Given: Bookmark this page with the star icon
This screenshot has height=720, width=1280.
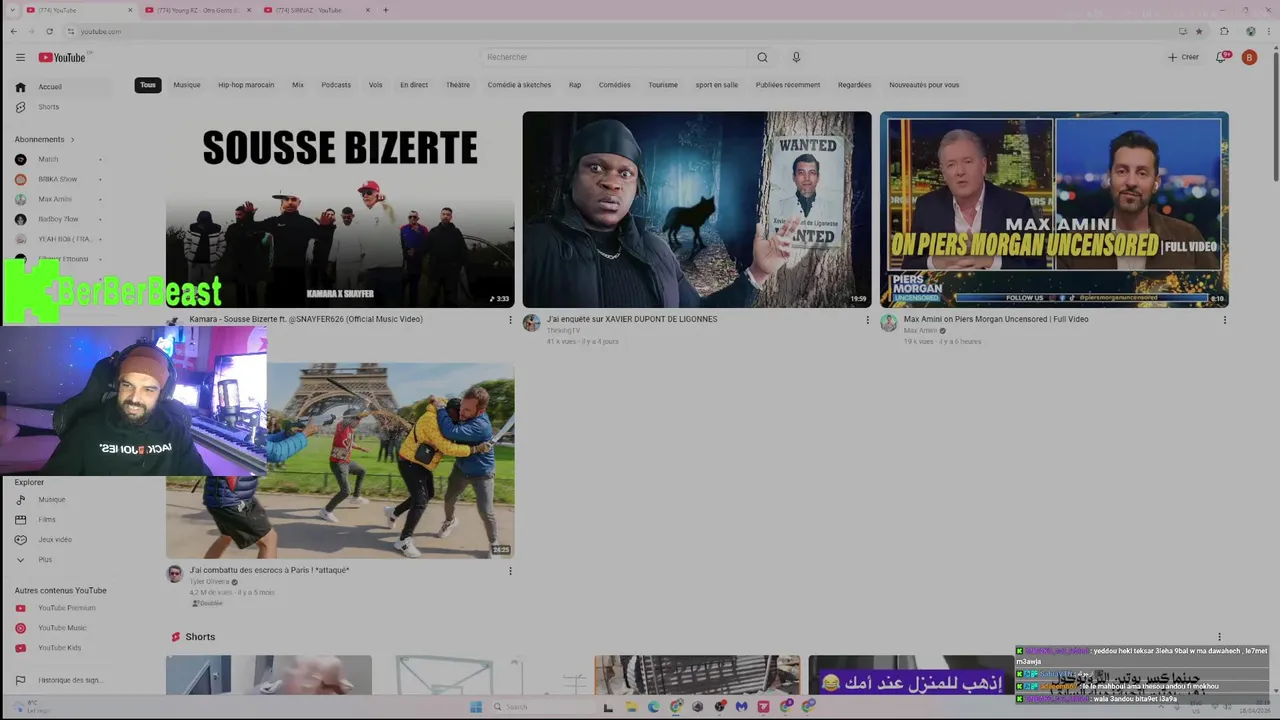Looking at the screenshot, I should (x=1199, y=31).
